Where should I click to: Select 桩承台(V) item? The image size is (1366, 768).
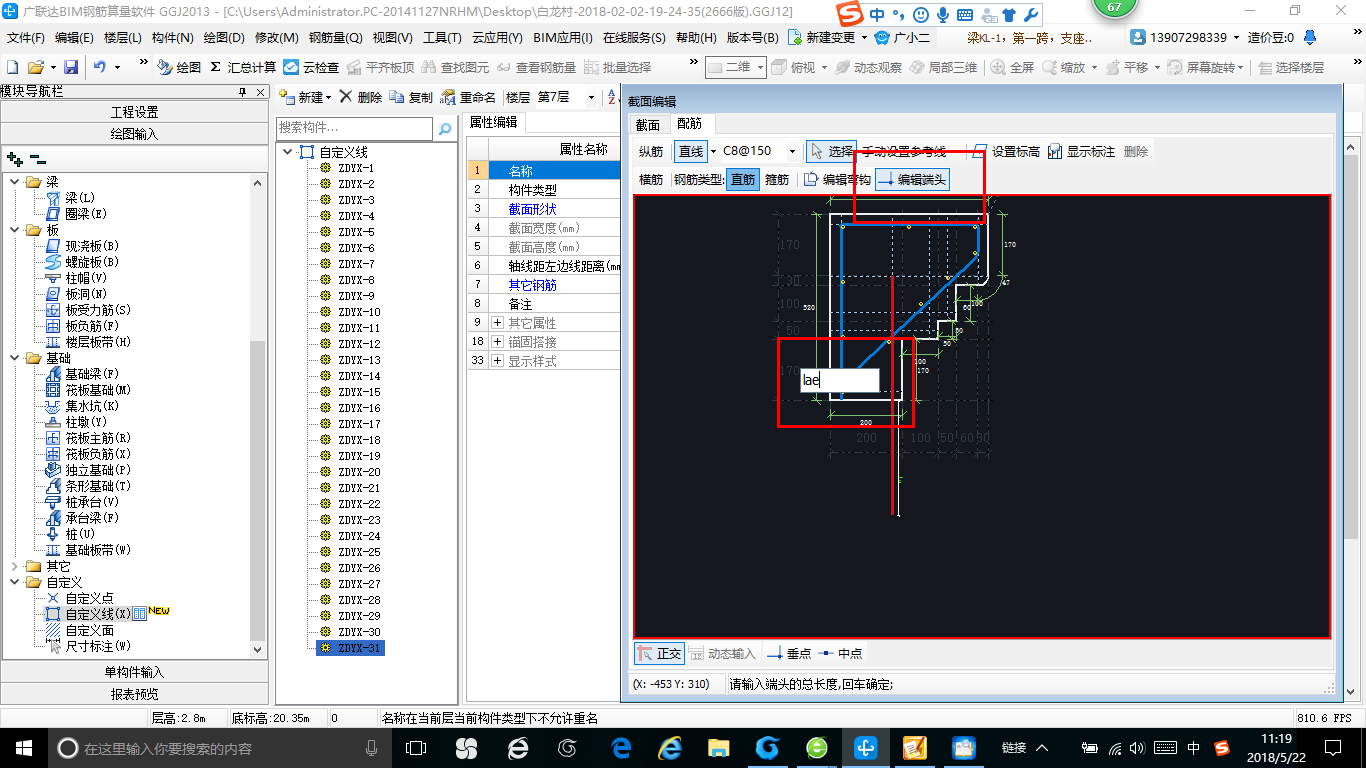pos(81,502)
